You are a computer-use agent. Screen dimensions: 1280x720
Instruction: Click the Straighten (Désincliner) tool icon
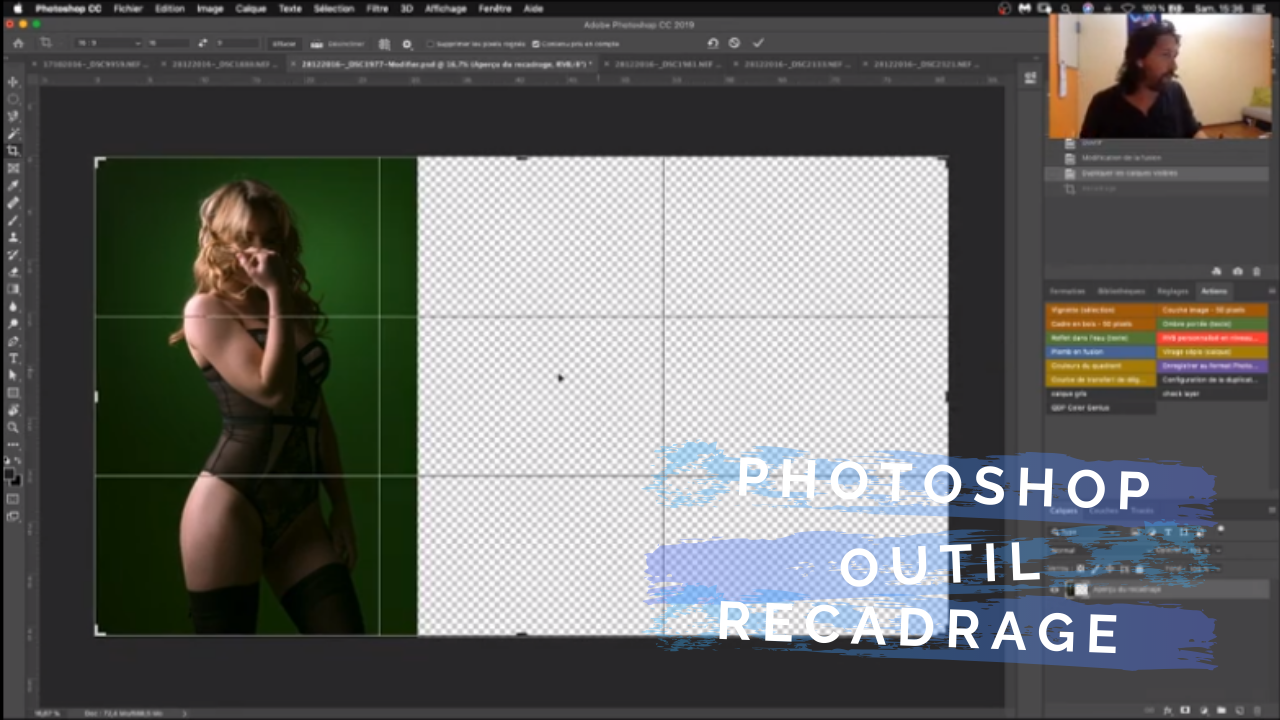tap(317, 44)
